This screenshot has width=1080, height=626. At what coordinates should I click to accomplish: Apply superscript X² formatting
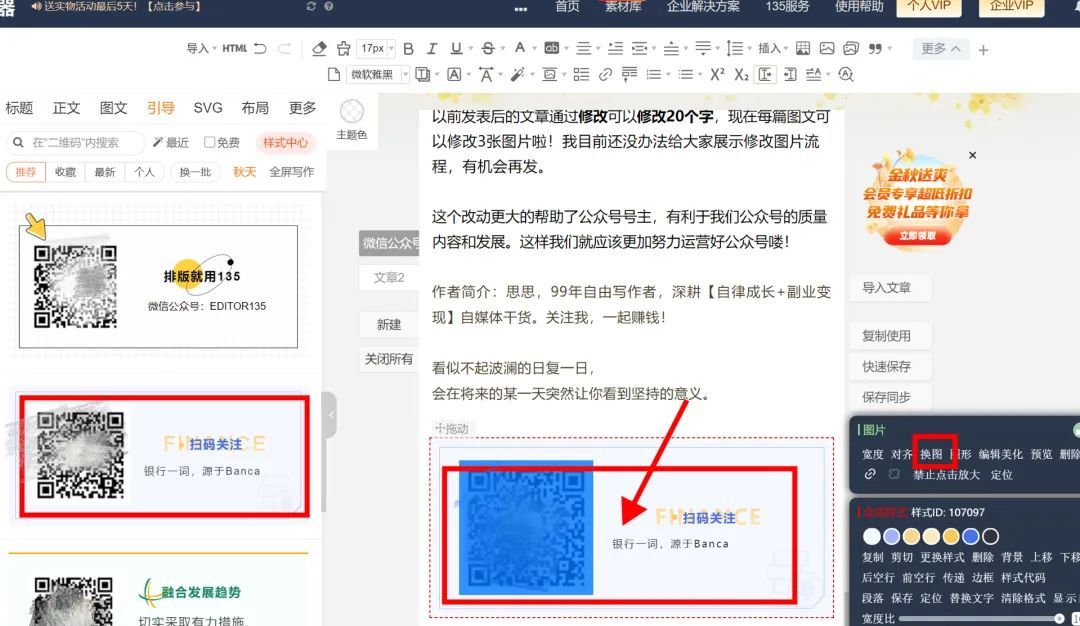coord(717,74)
